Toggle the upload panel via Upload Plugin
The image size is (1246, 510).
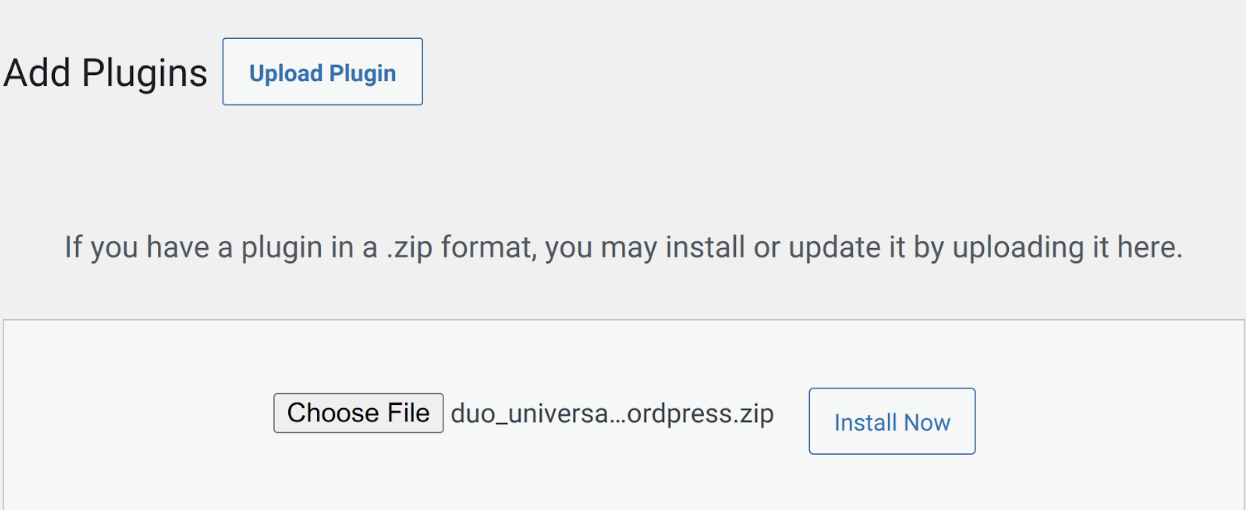(322, 72)
